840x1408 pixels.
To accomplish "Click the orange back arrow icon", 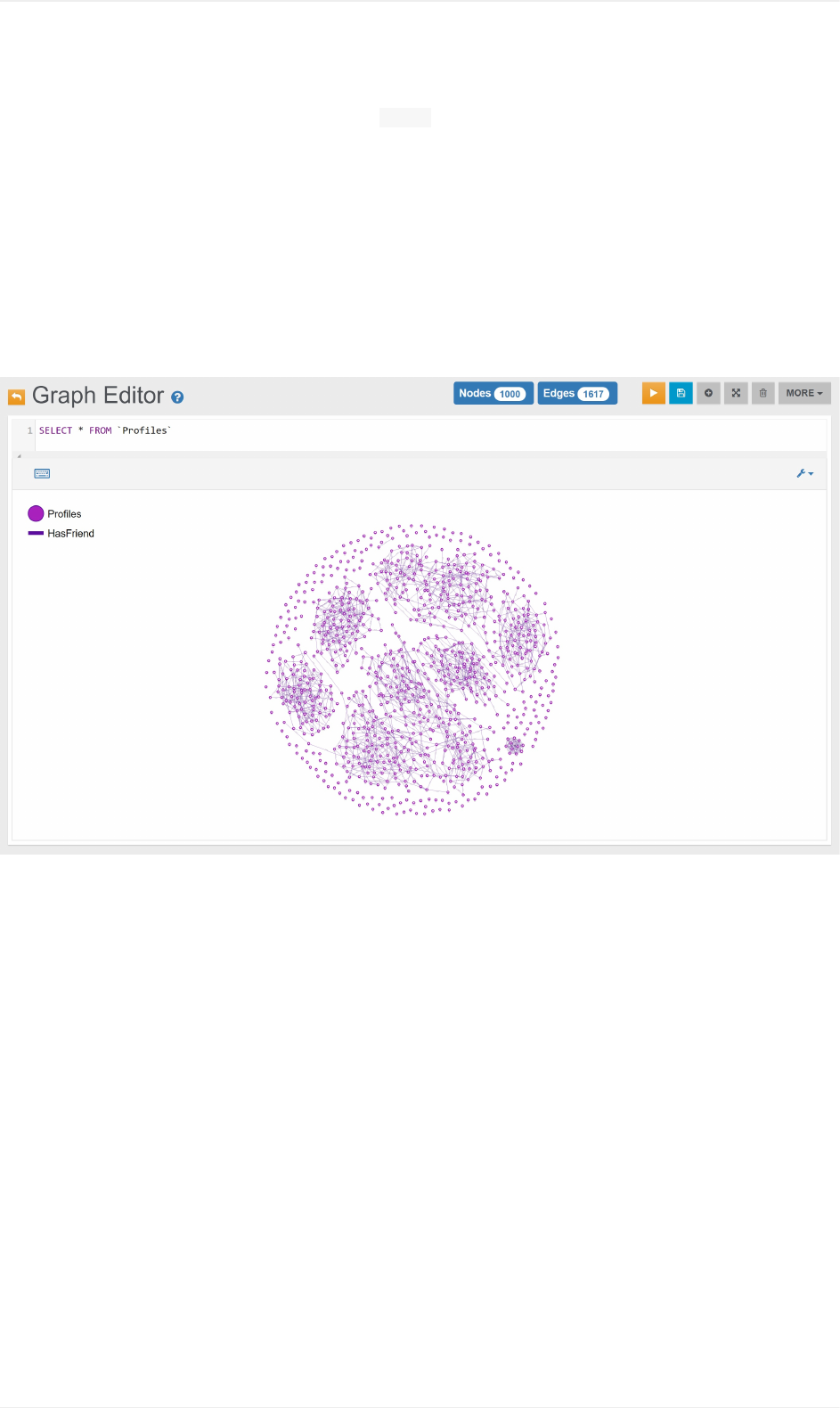I will point(16,397).
